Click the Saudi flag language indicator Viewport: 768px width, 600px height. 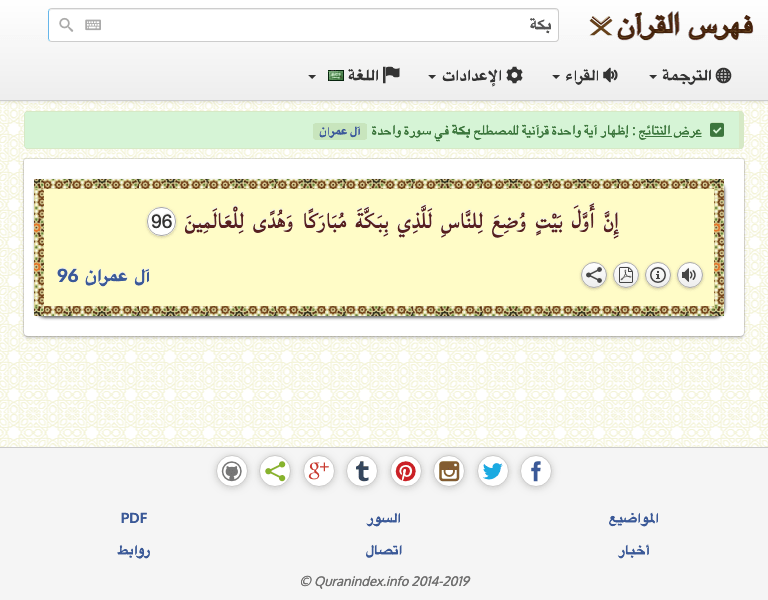[336, 75]
